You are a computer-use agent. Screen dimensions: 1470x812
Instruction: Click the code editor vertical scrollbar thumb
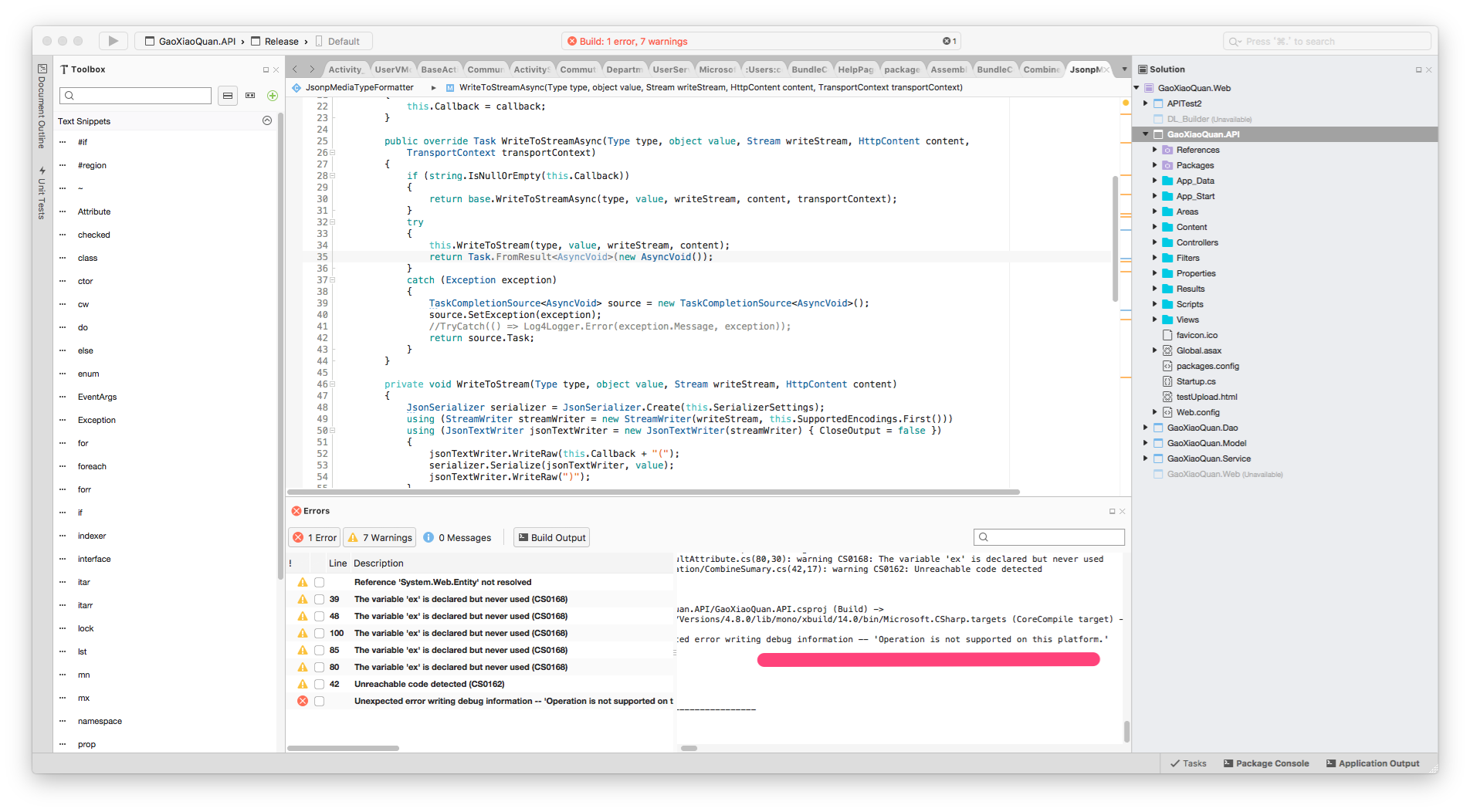click(1115, 239)
